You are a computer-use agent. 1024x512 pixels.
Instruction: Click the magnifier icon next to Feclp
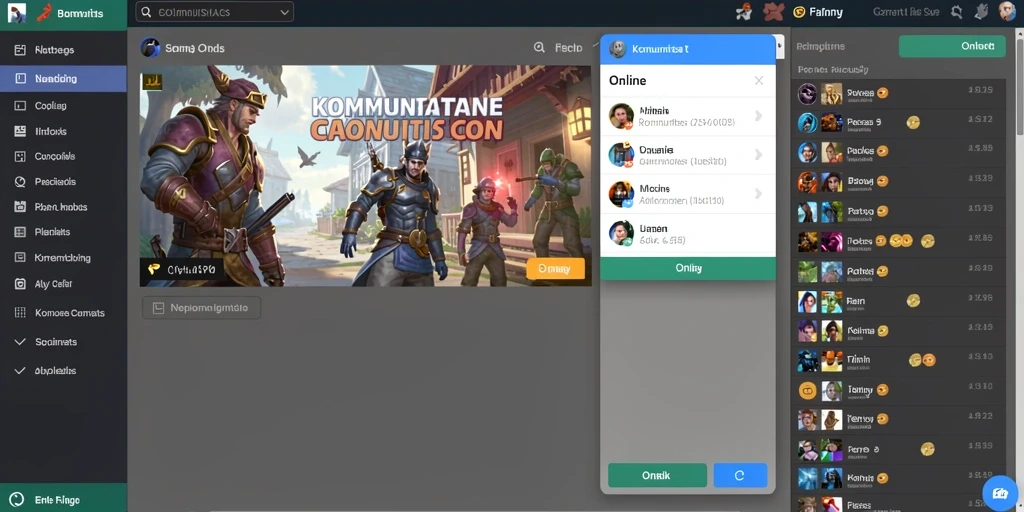(x=539, y=48)
